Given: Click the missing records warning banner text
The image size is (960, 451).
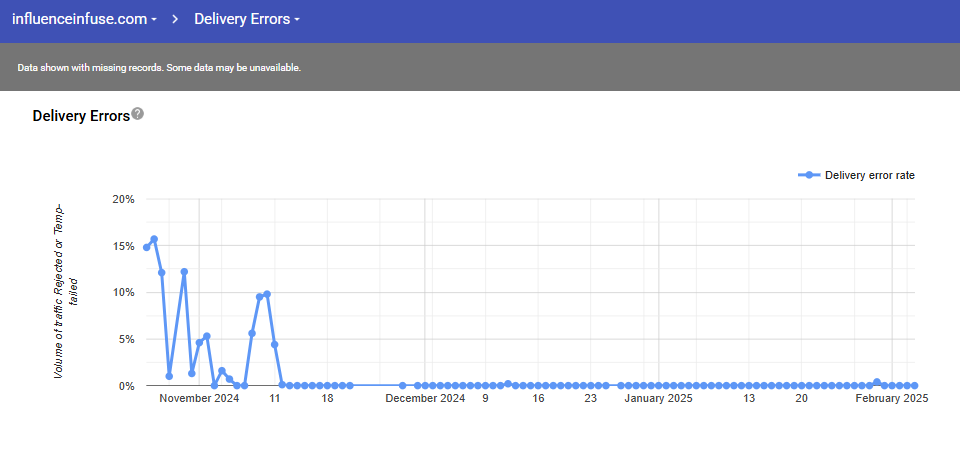Looking at the screenshot, I should [x=159, y=68].
